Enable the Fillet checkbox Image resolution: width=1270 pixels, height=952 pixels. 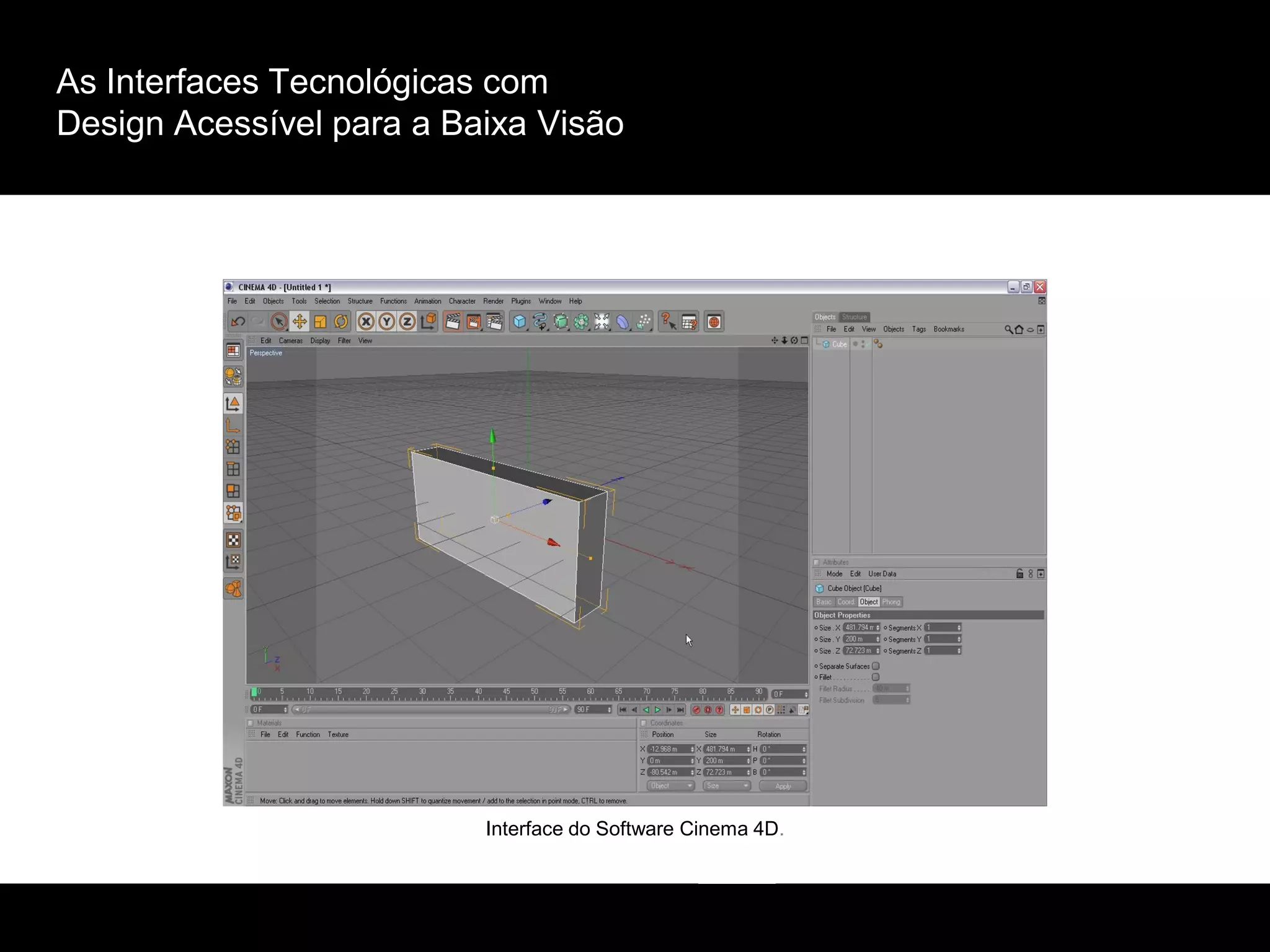tap(876, 677)
